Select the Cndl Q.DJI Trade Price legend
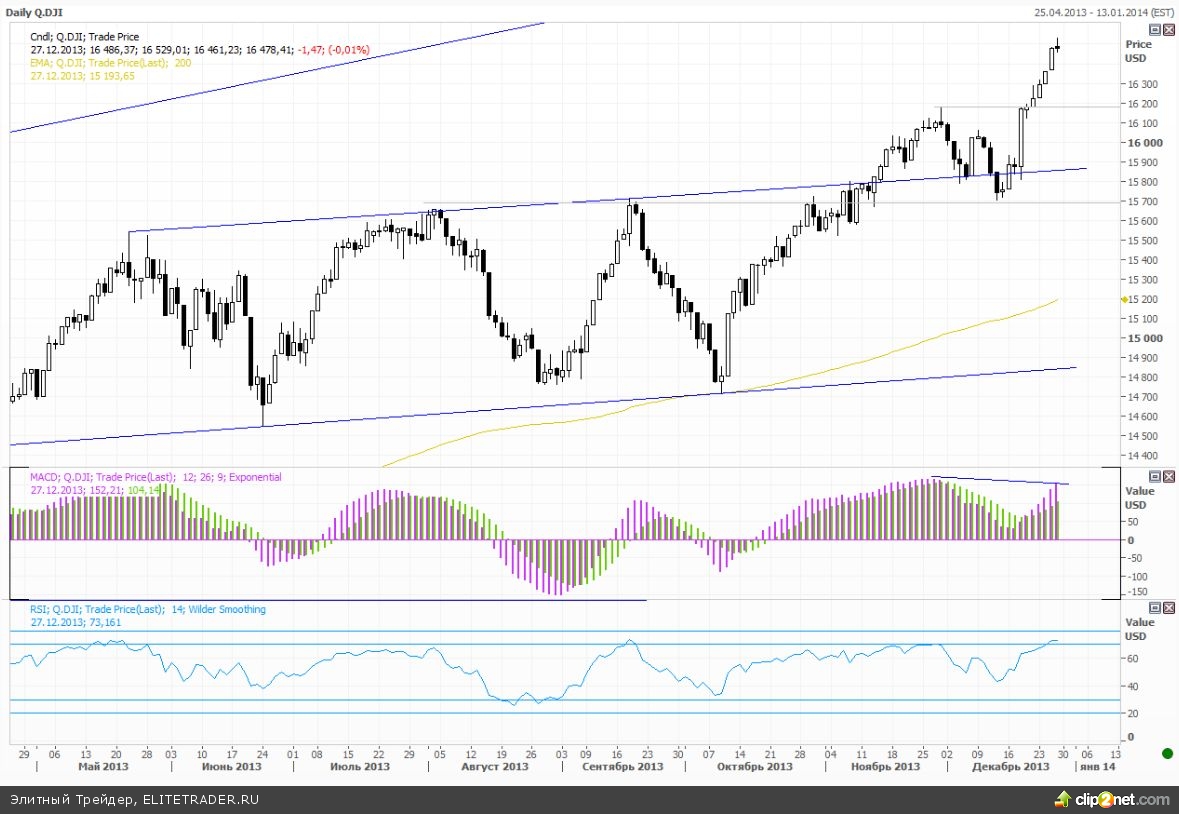1179x814 pixels. tap(85, 36)
